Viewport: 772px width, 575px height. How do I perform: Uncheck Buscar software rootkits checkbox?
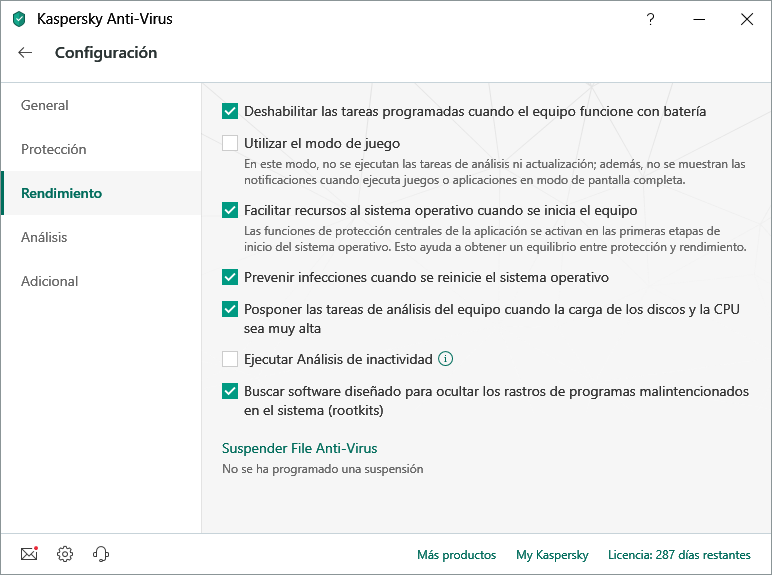(x=230, y=392)
